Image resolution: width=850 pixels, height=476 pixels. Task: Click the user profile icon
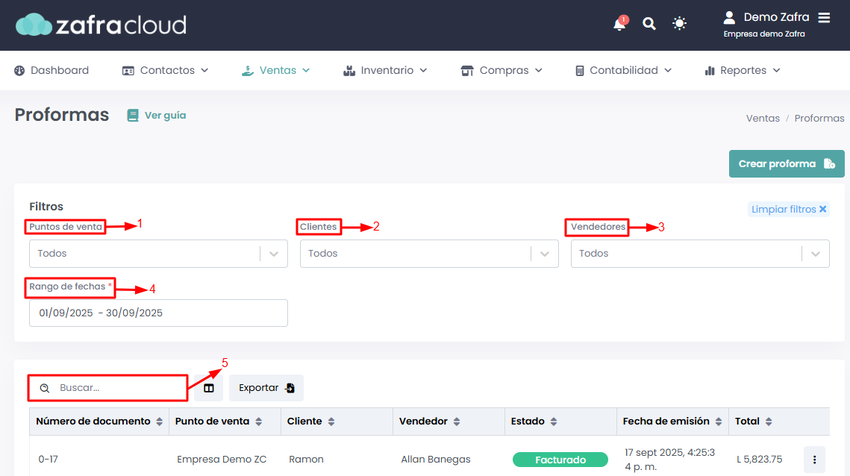[x=729, y=18]
